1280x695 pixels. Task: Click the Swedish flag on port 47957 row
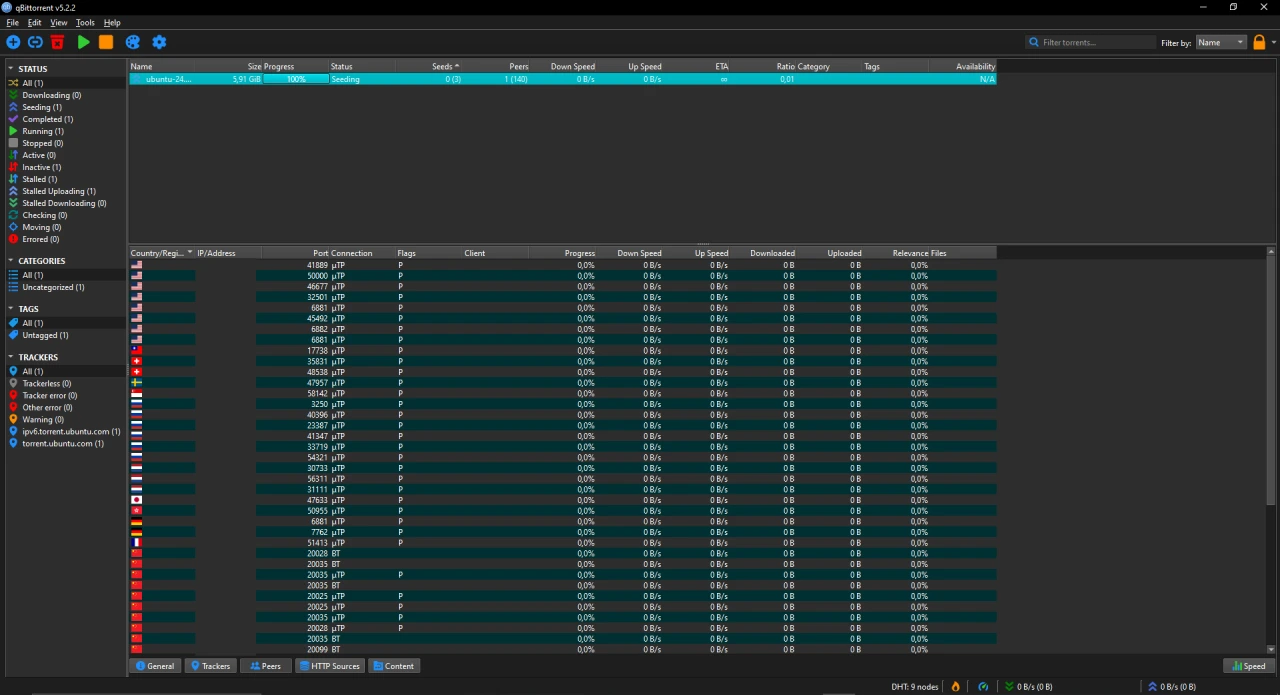pos(137,383)
